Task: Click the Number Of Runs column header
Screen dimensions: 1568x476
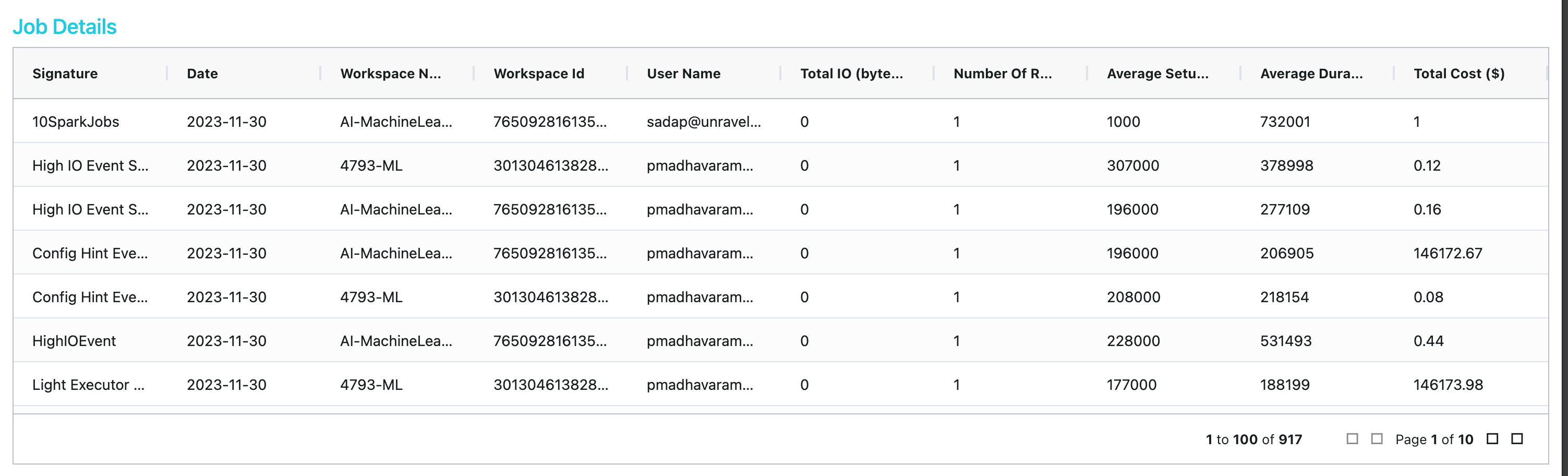Action: point(1002,74)
